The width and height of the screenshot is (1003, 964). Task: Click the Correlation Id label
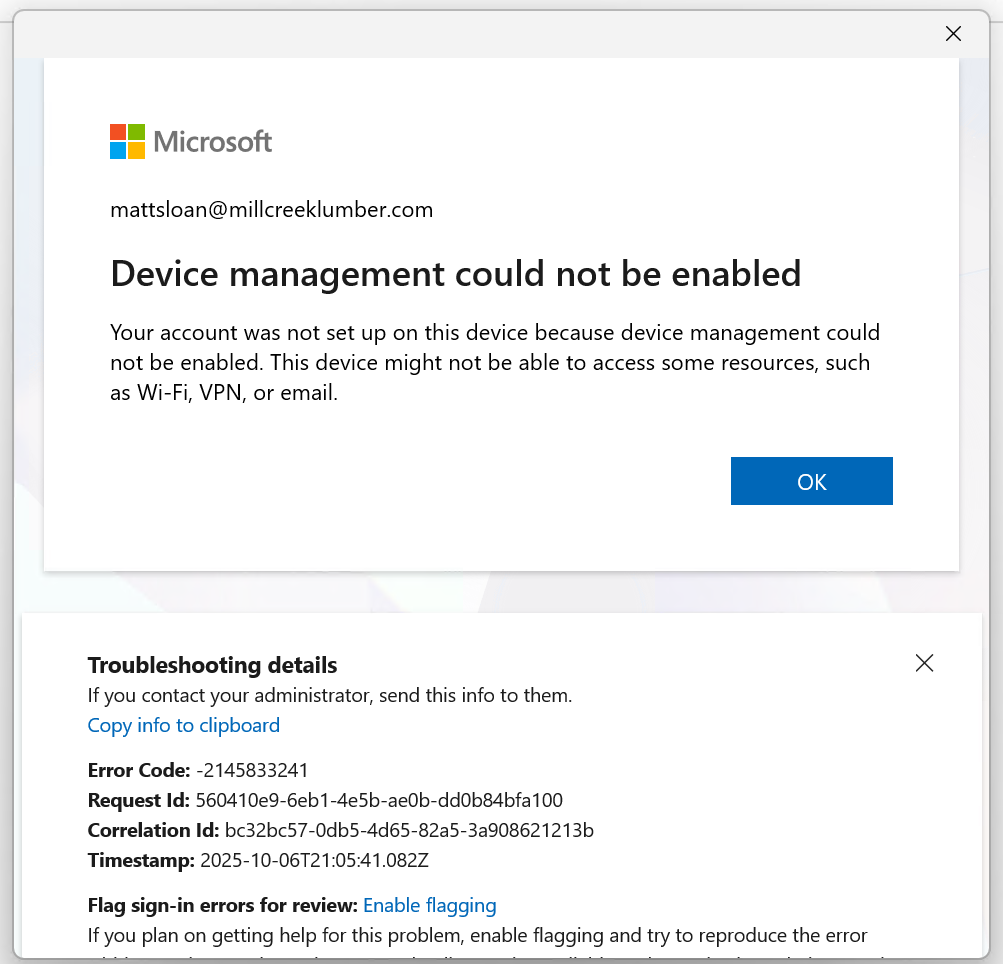pyautogui.click(x=153, y=830)
